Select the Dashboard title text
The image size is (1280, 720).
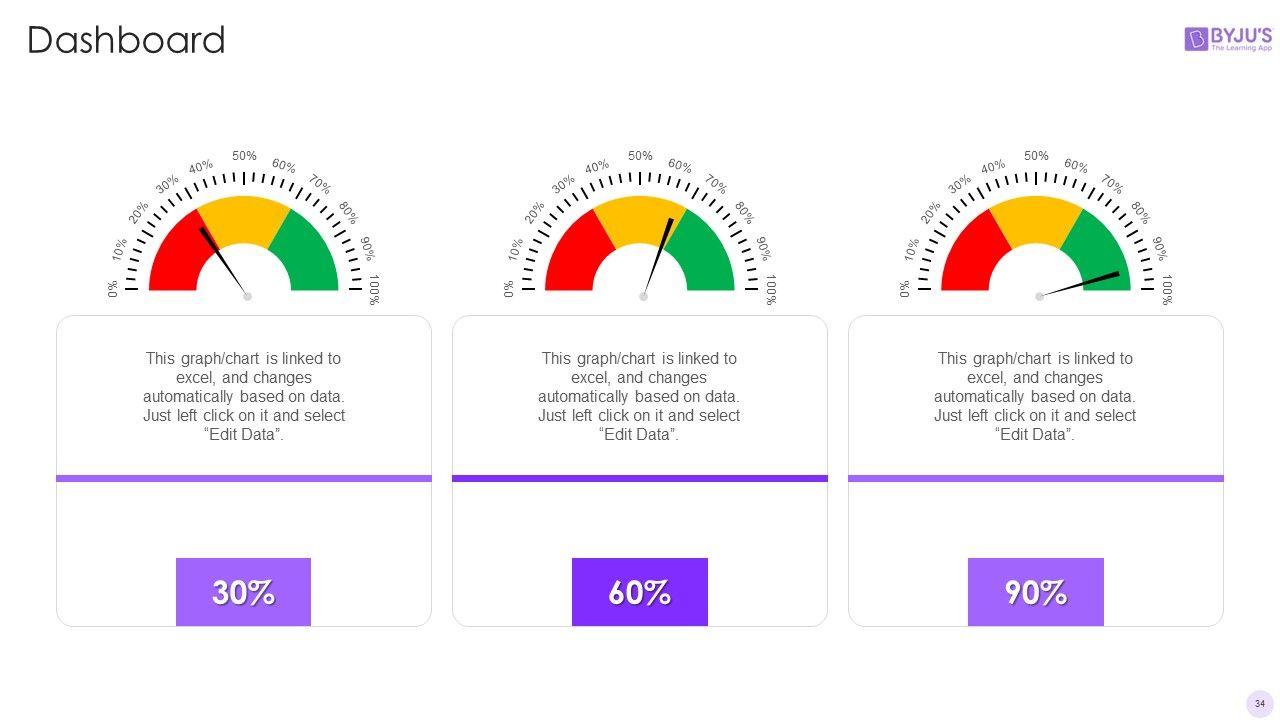click(126, 40)
